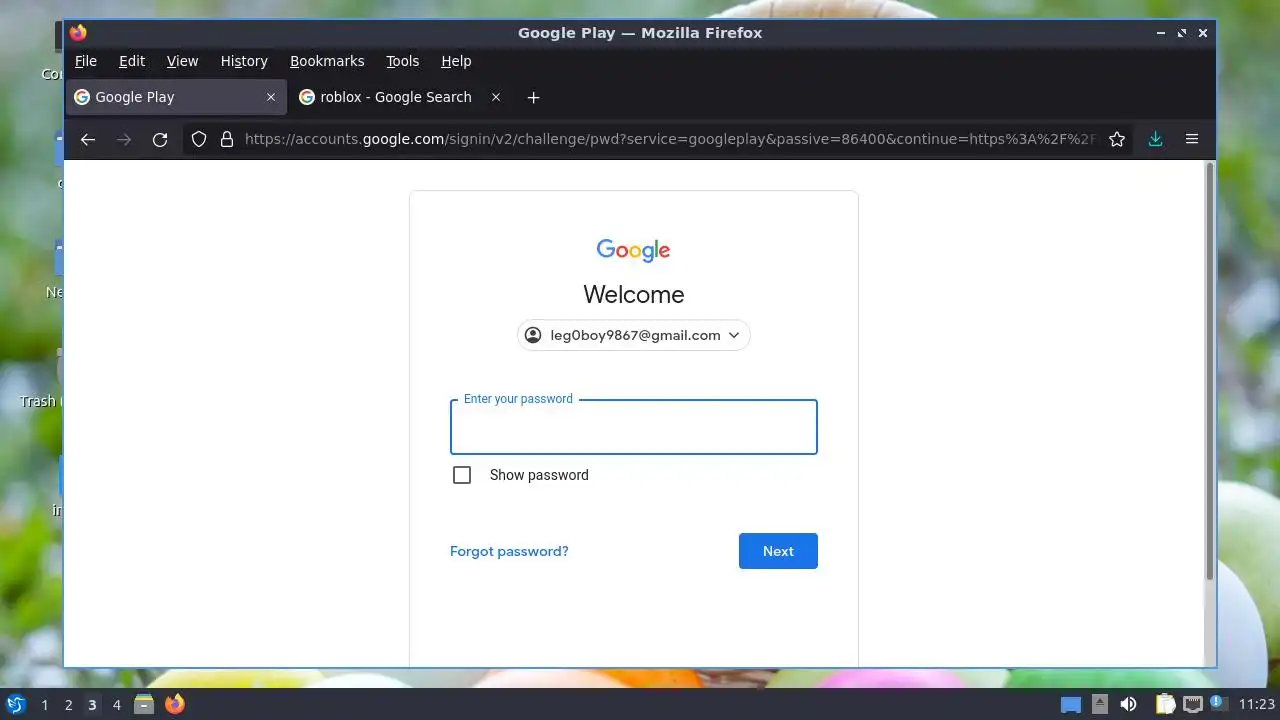Click the 11:23 clock
This screenshot has width=1280, height=720.
point(1257,705)
